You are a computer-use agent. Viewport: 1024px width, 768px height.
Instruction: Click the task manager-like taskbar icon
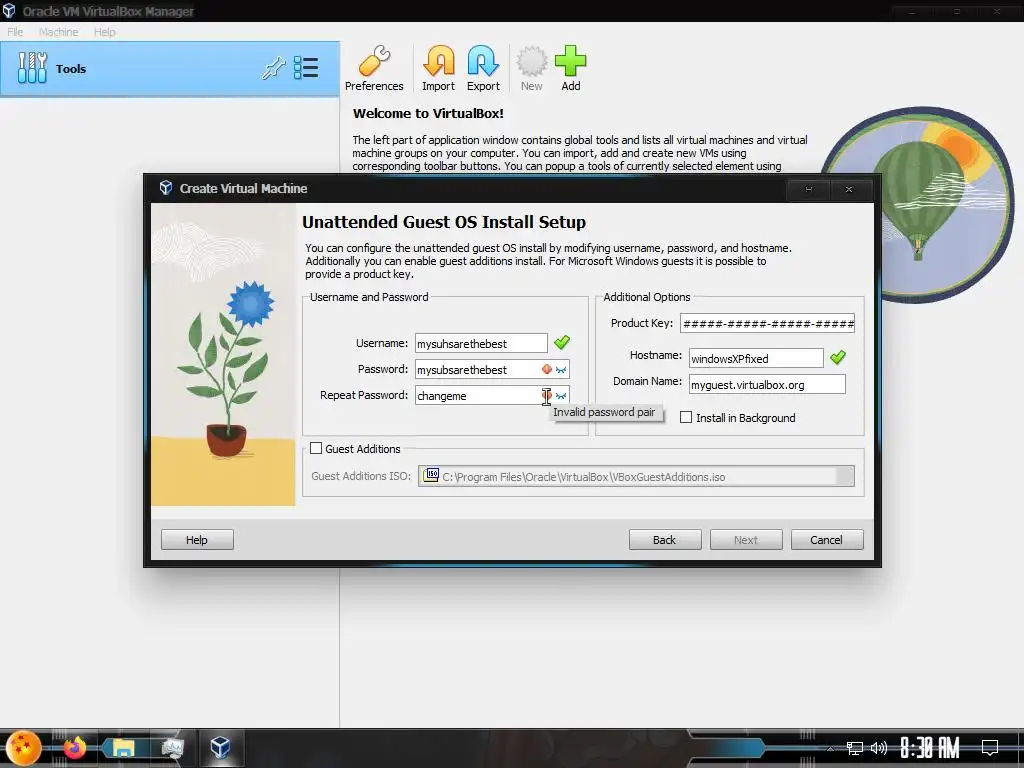point(172,748)
